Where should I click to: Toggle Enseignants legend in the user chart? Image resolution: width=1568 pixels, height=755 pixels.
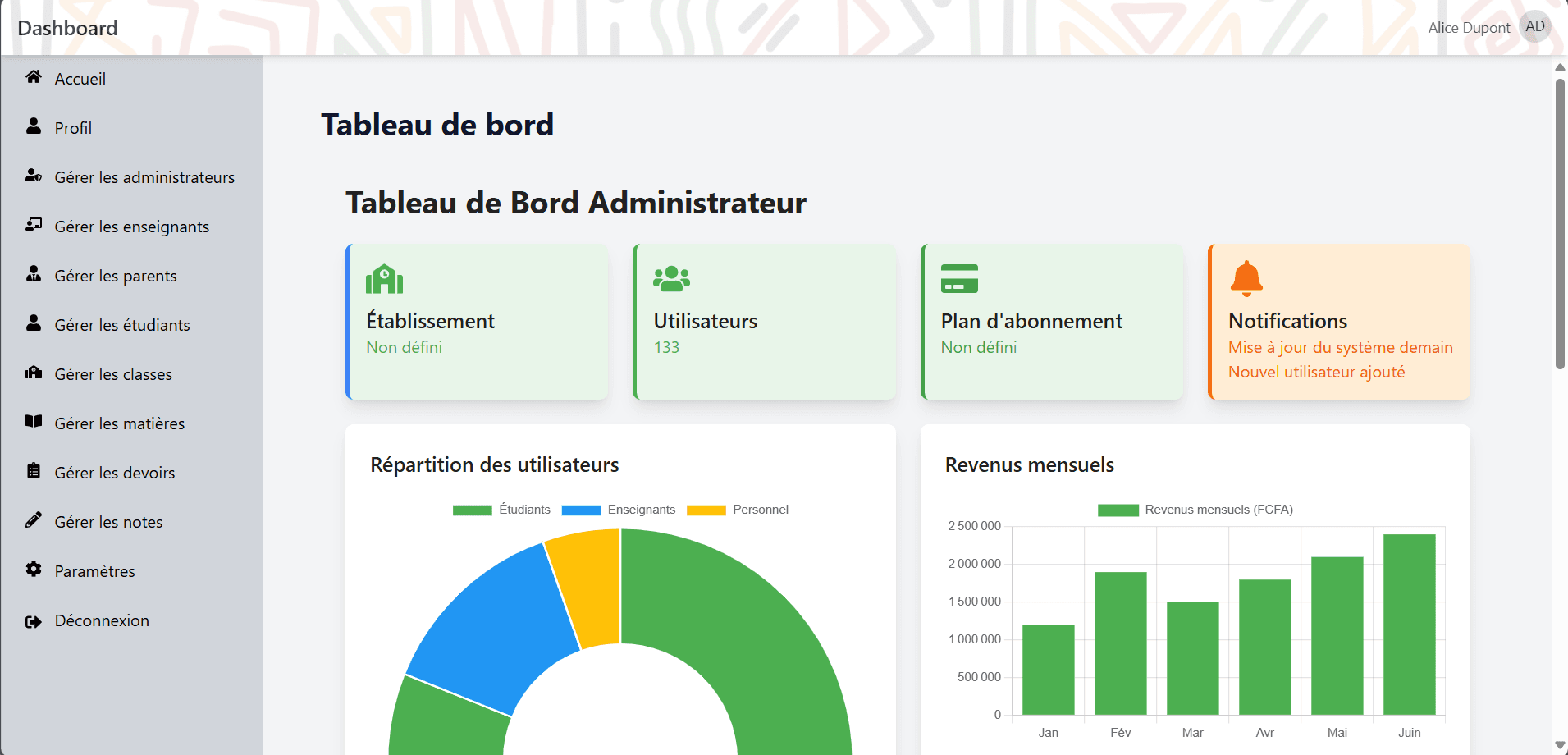point(618,510)
